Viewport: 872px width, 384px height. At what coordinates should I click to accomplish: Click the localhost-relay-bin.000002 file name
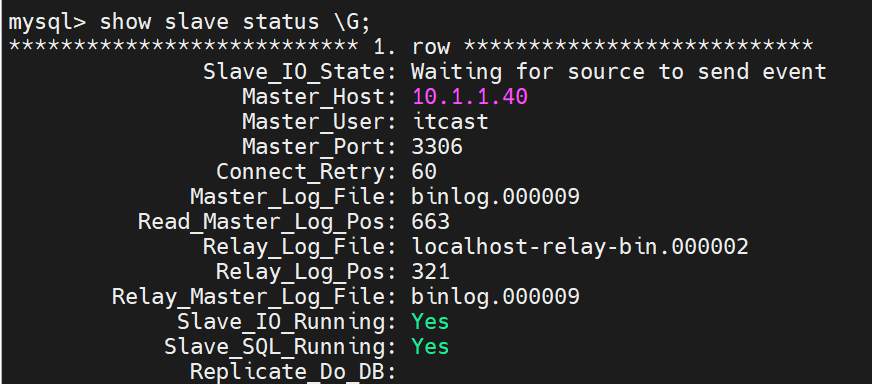click(x=580, y=247)
